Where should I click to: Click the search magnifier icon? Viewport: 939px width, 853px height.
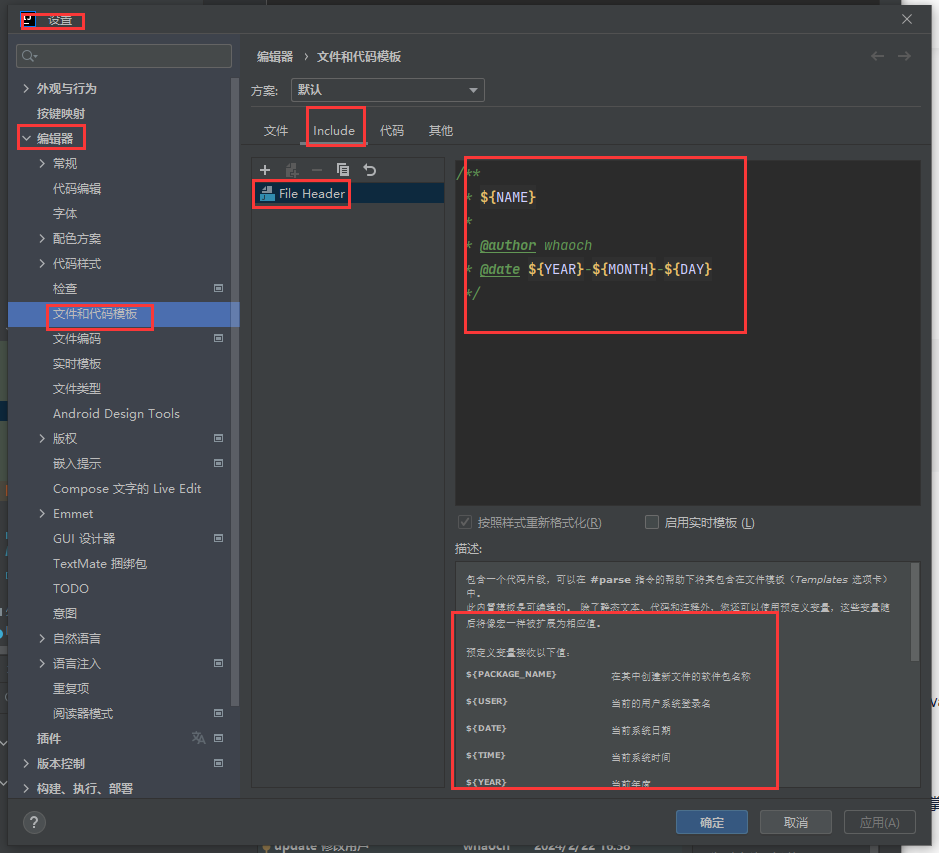29,56
